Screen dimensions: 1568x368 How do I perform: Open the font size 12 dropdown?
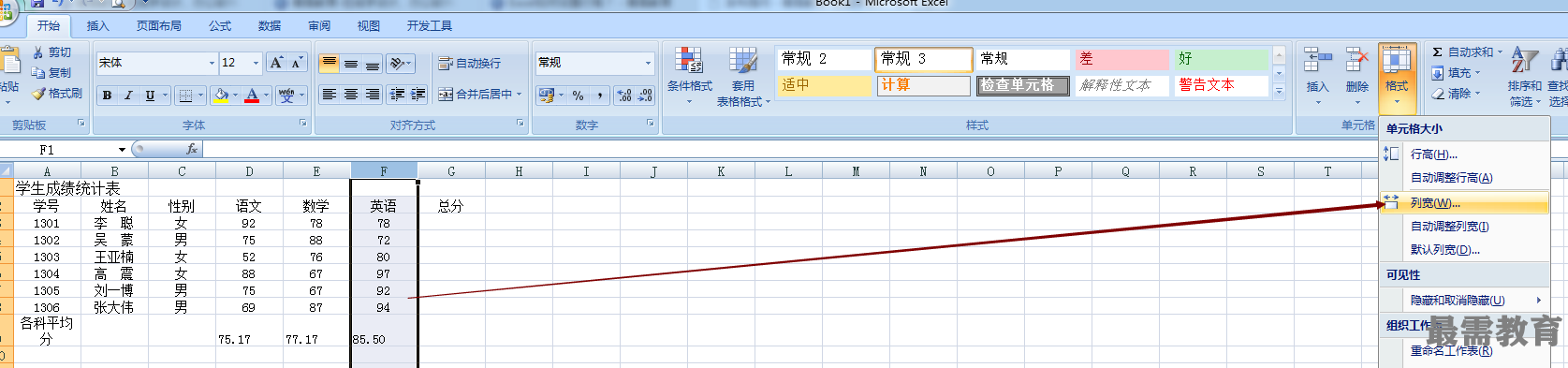256,63
